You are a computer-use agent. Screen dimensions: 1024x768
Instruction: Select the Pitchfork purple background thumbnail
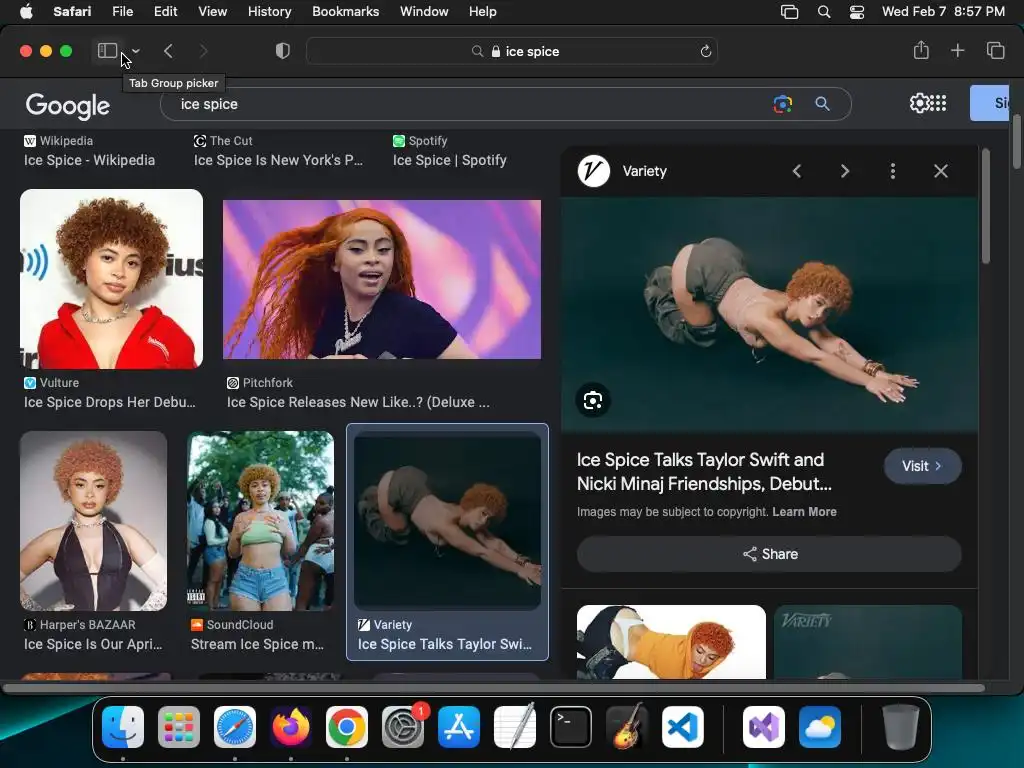tap(382, 280)
